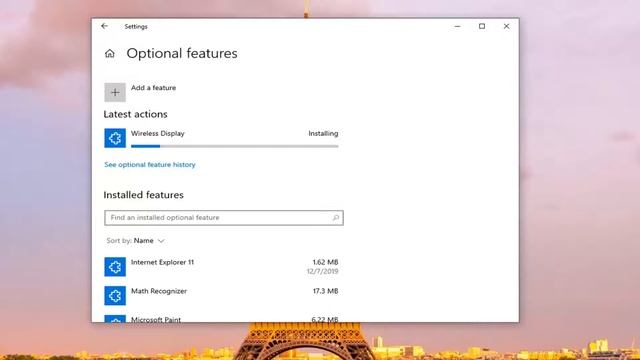The width and height of the screenshot is (640, 360).
Task: Click the Wireless Display feature icon
Action: tap(115, 138)
